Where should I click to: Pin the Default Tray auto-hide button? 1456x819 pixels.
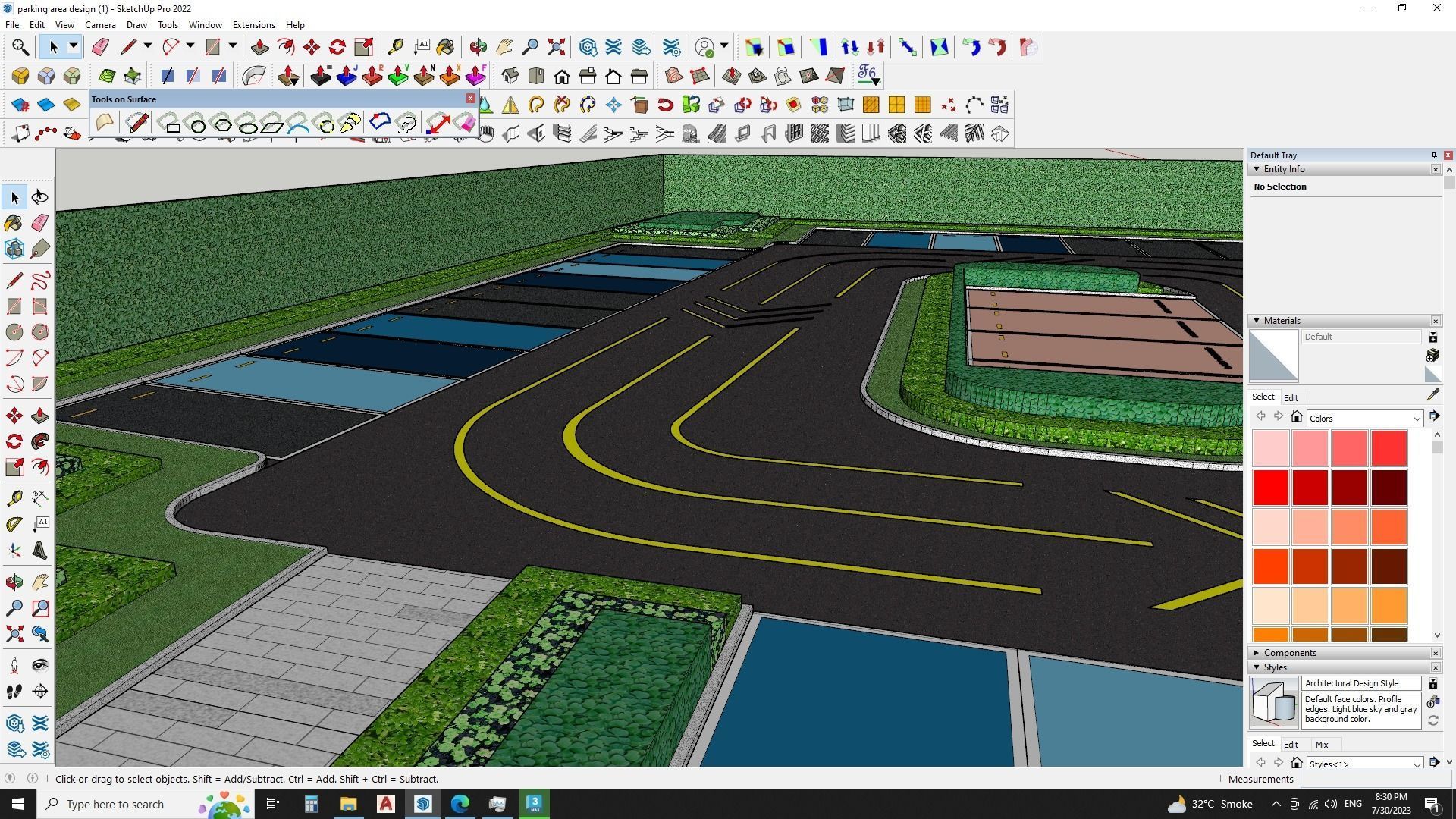tap(1434, 155)
